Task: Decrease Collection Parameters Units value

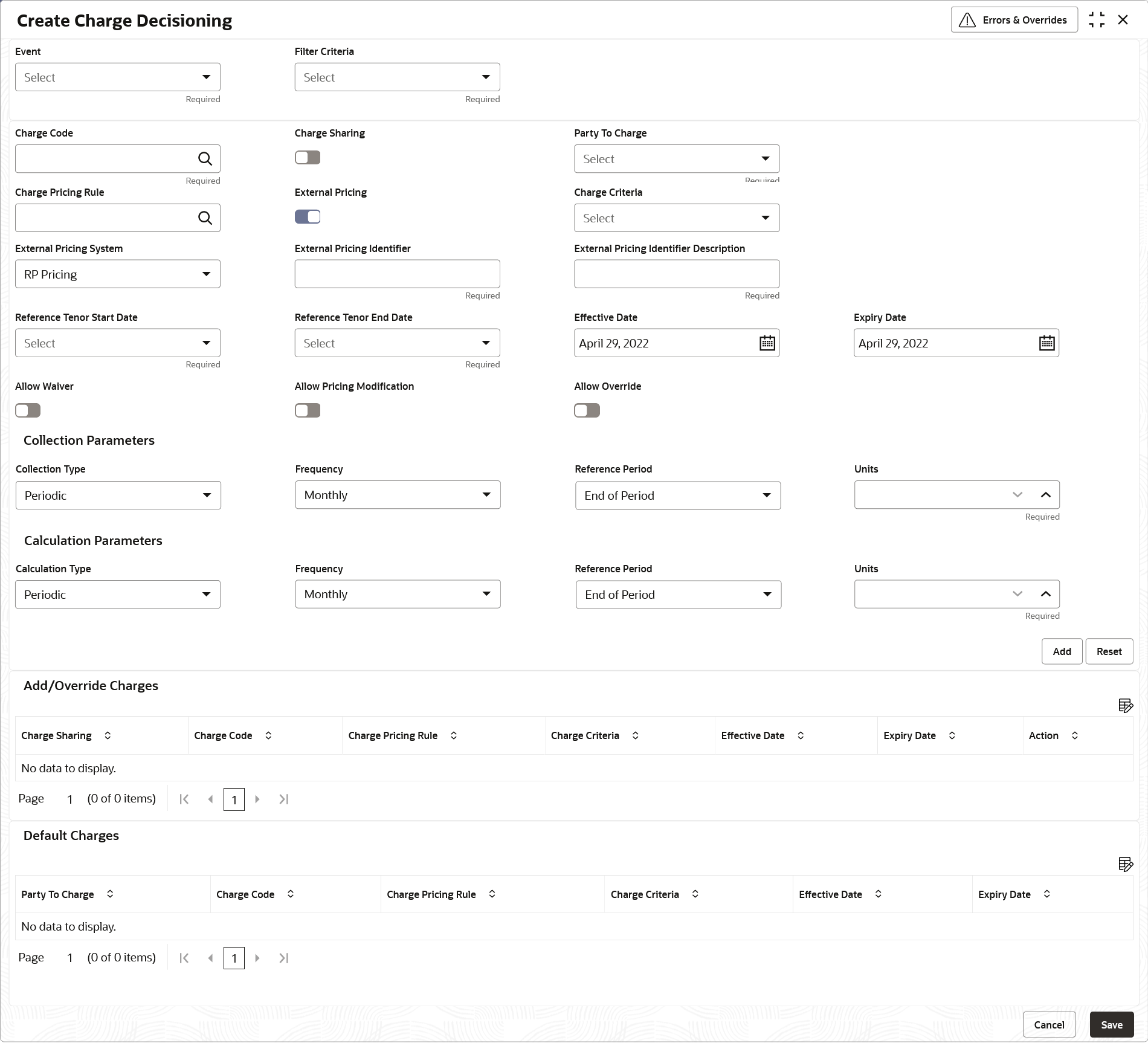Action: [1017, 495]
